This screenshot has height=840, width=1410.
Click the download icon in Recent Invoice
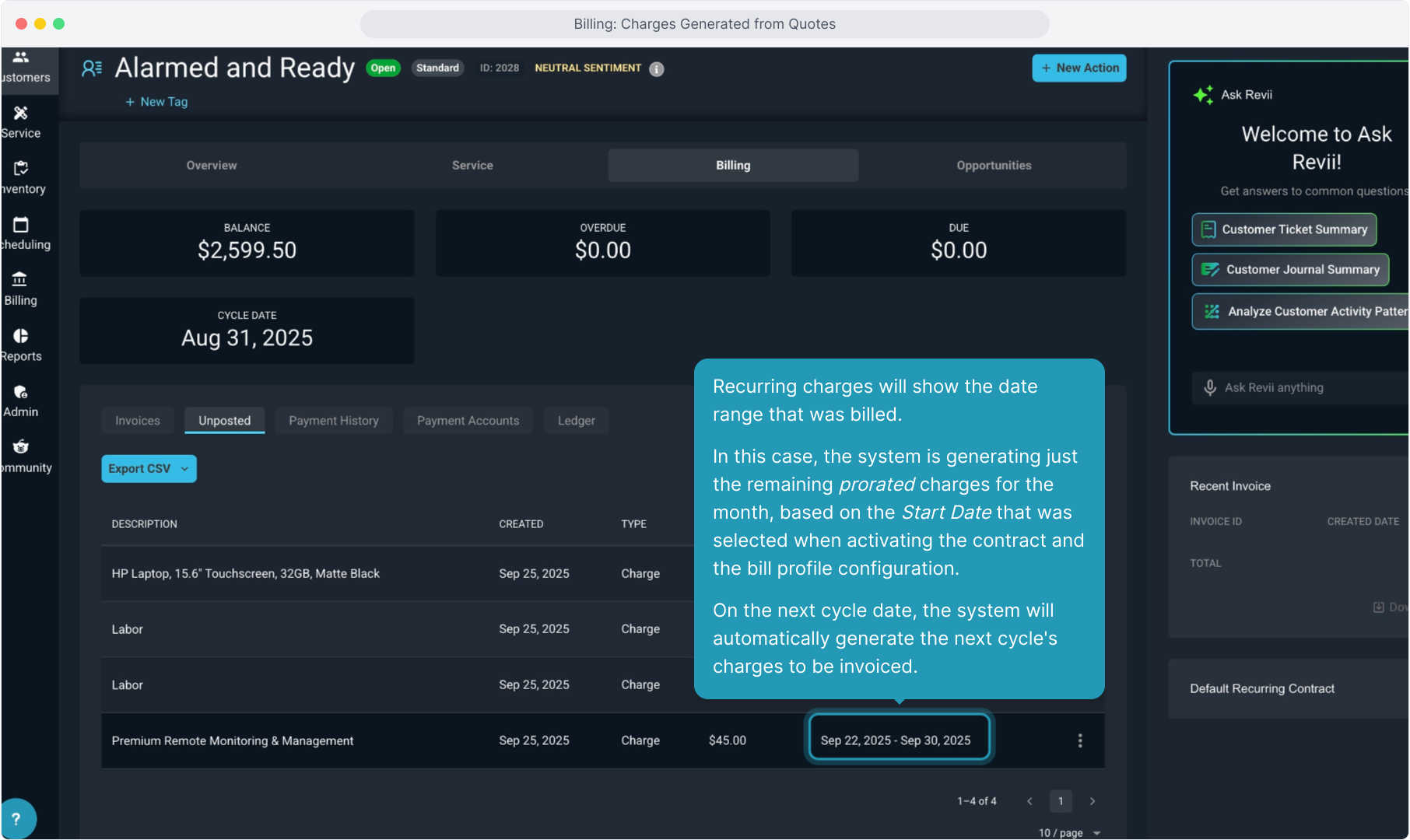(x=1379, y=607)
